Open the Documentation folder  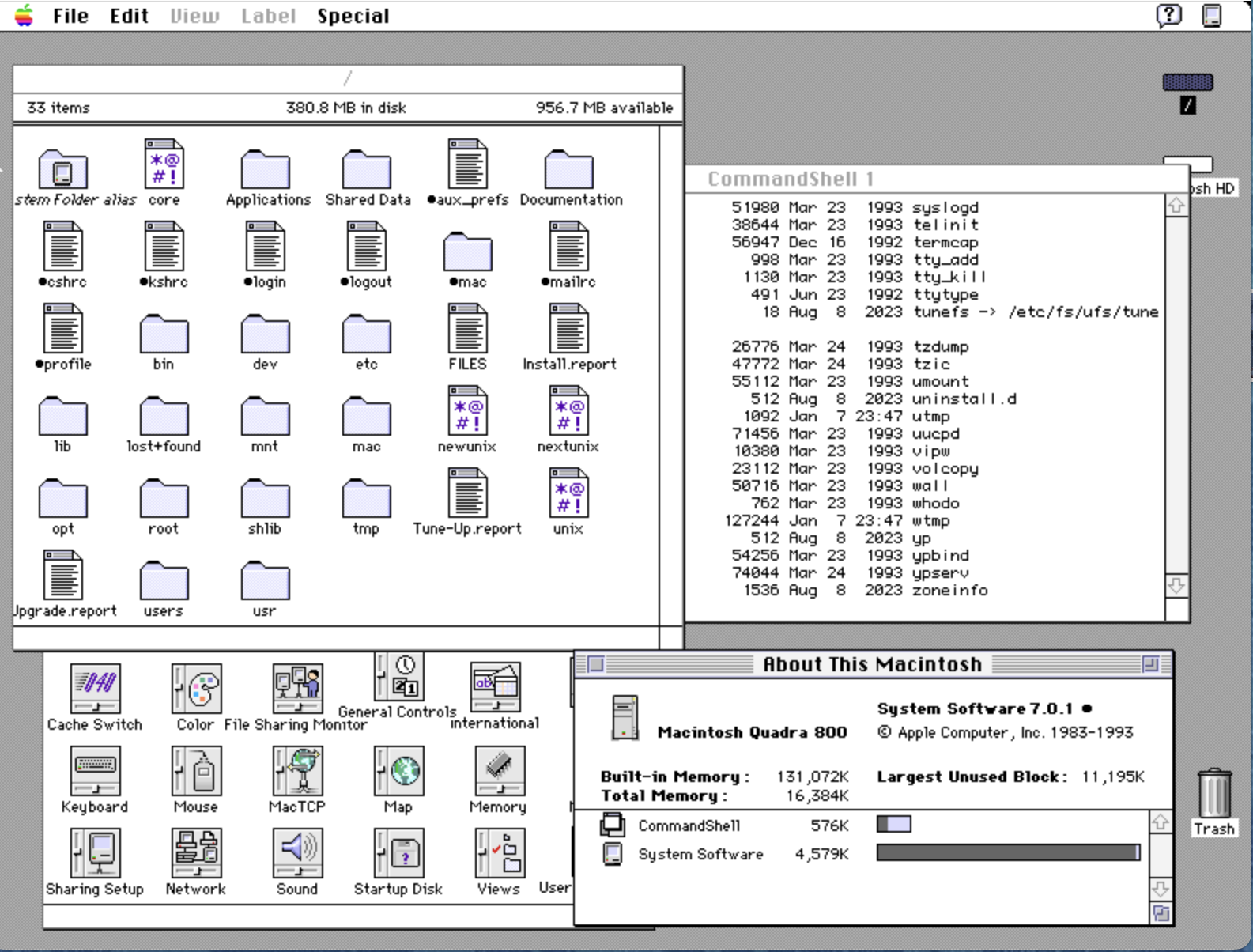coord(569,168)
